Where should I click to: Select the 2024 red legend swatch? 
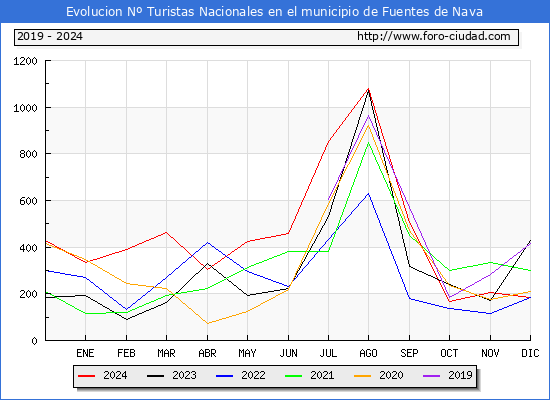86,376
